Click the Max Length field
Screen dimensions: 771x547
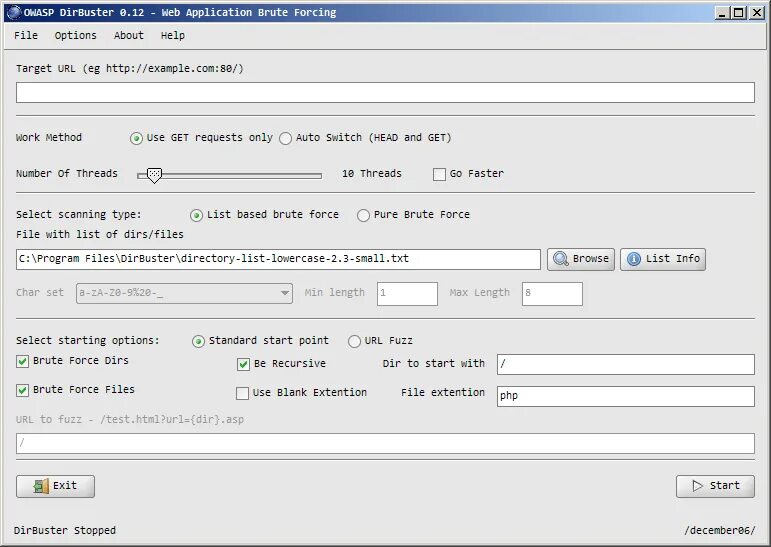(x=552, y=294)
